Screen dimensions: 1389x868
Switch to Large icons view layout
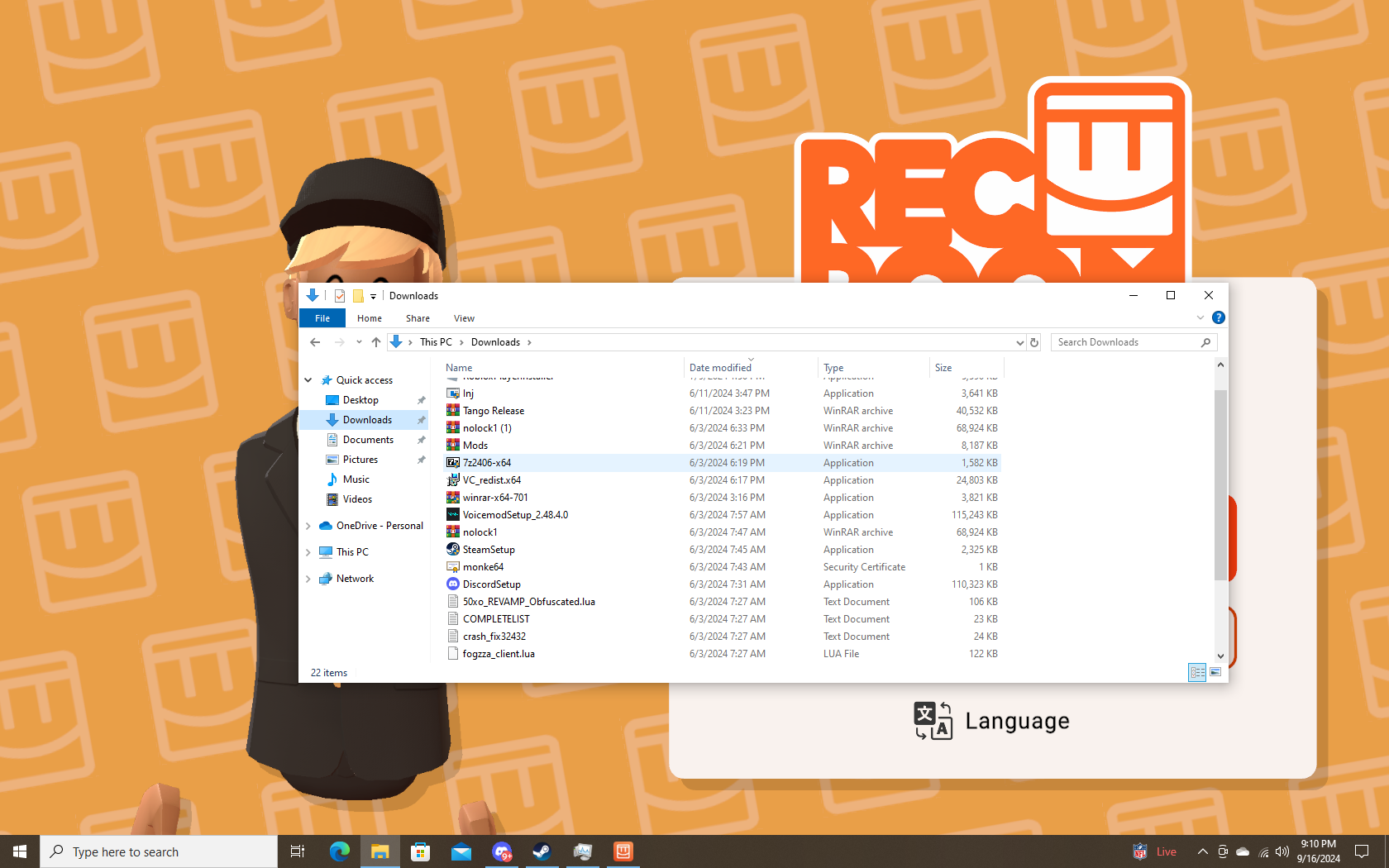pos(1215,673)
